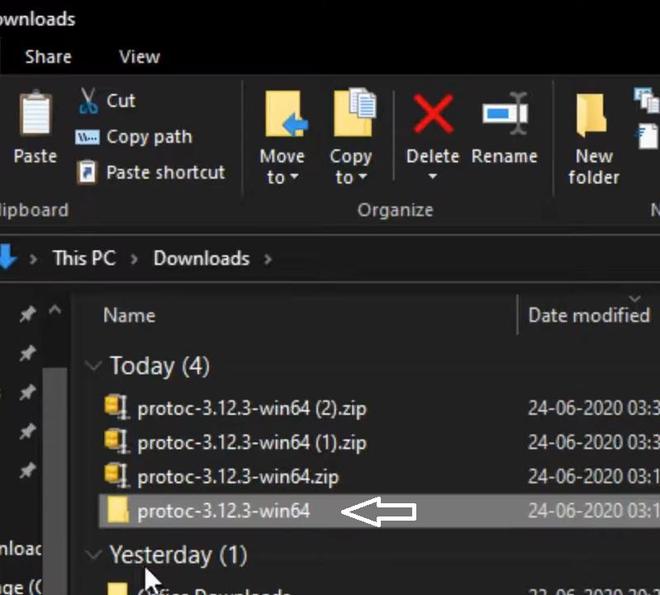Select the protoc-3.12.3-win64 folder name
660x595 pixels.
(224, 511)
